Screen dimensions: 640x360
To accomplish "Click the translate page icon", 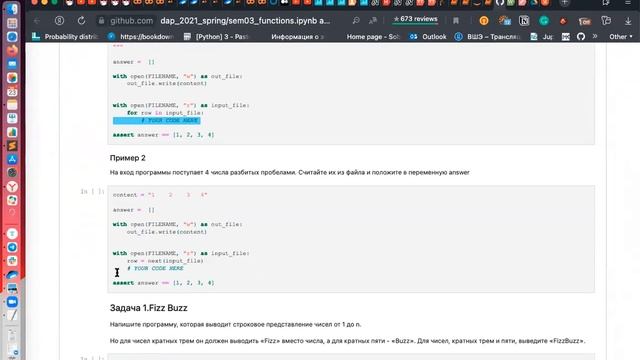I will [x=373, y=20].
